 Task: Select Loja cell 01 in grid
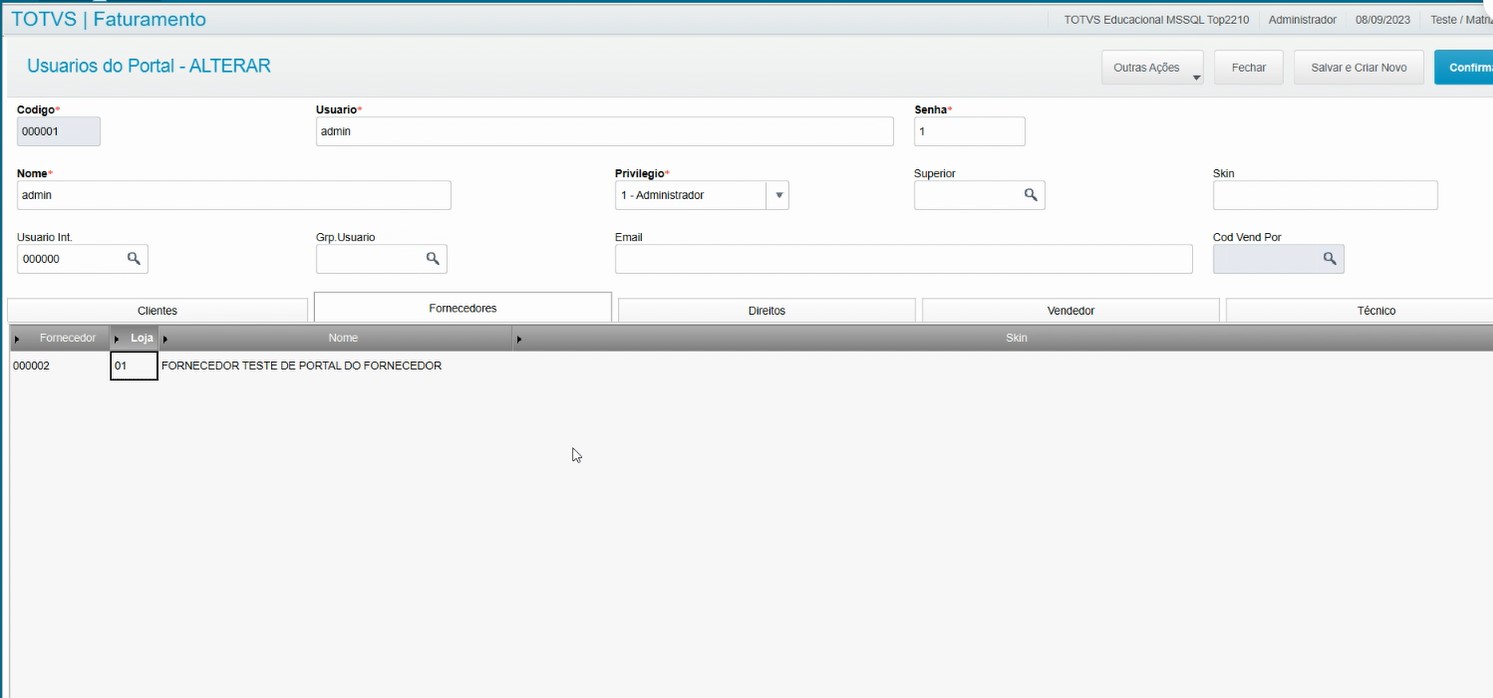pos(134,366)
